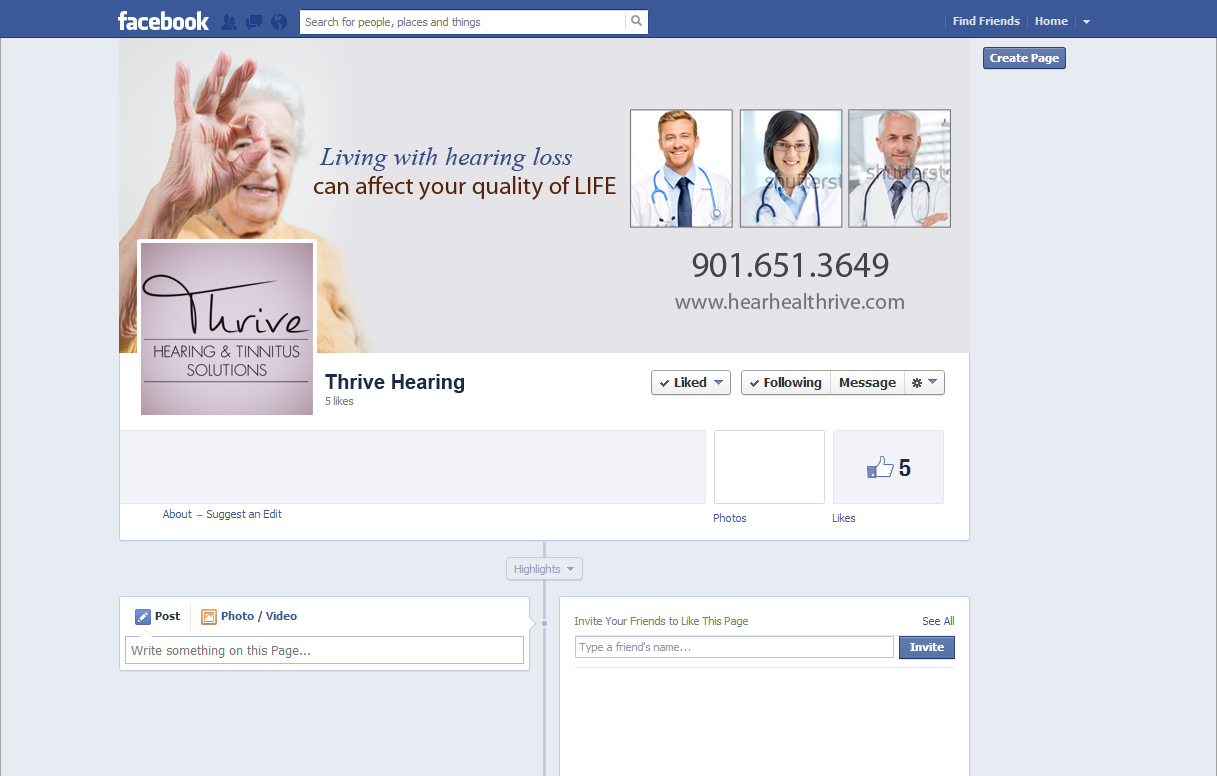The height and width of the screenshot is (776, 1217).
Task: Click the Post pencil icon
Action: [x=143, y=617]
